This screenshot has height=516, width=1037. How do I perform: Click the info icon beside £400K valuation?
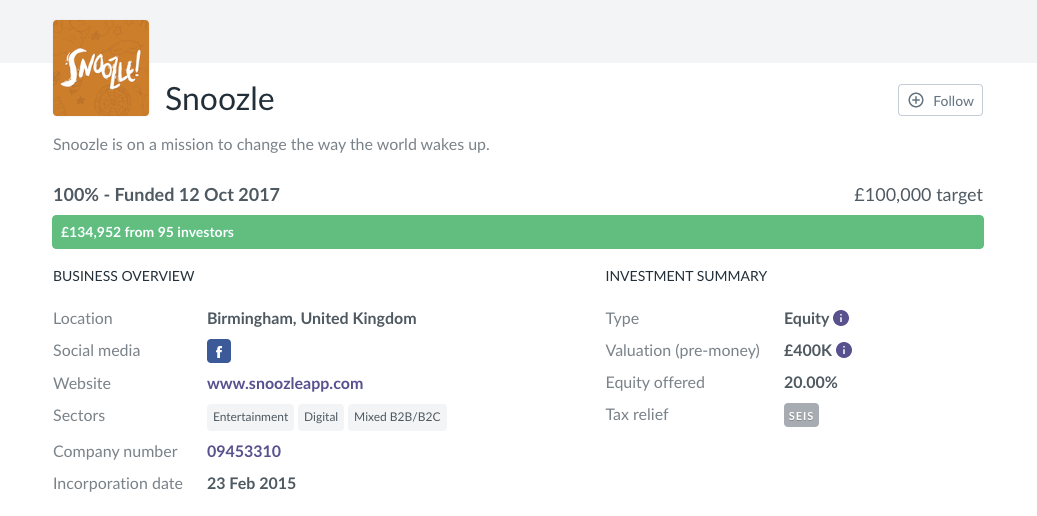(x=844, y=351)
